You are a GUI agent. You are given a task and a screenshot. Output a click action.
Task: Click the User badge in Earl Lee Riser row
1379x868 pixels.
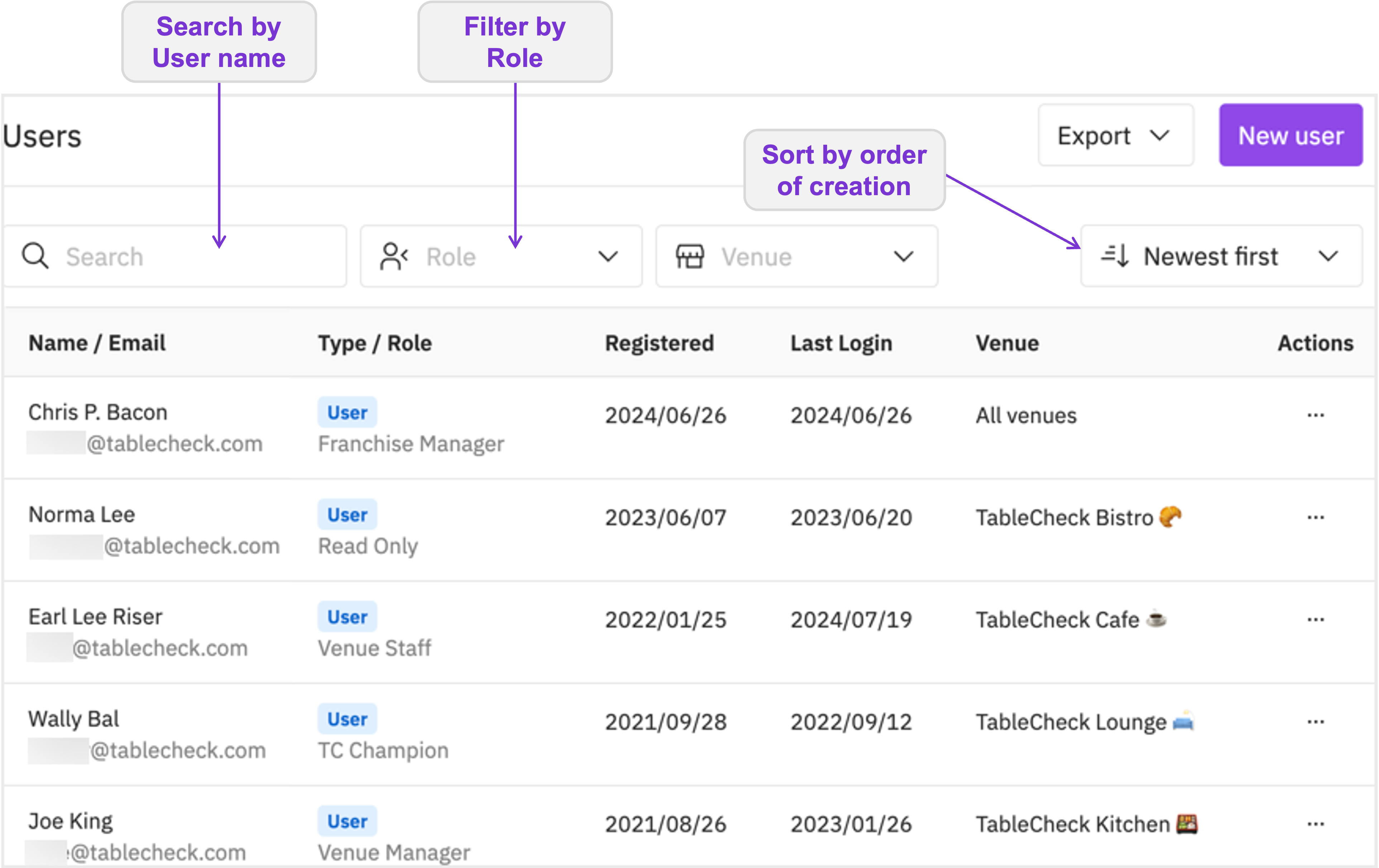(x=347, y=617)
